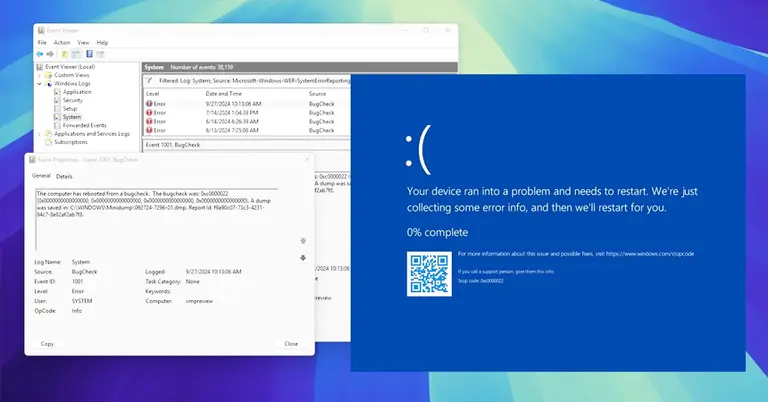Close the Event Properties dialog with X
The height and width of the screenshot is (402, 768).
(x=308, y=159)
